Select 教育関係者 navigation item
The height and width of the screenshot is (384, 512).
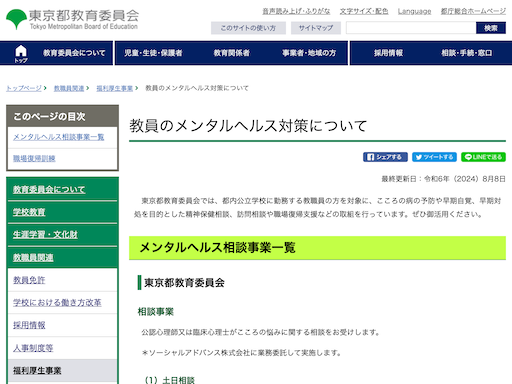(x=232, y=53)
